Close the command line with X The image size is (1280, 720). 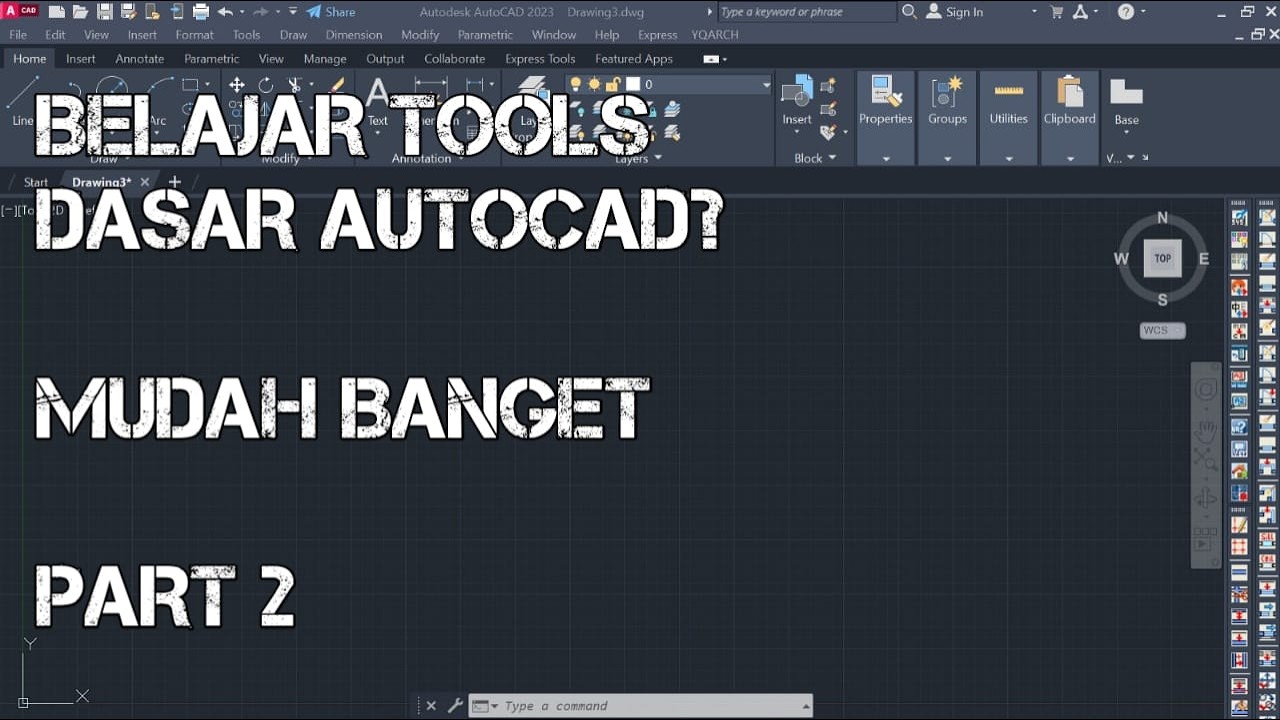point(431,705)
